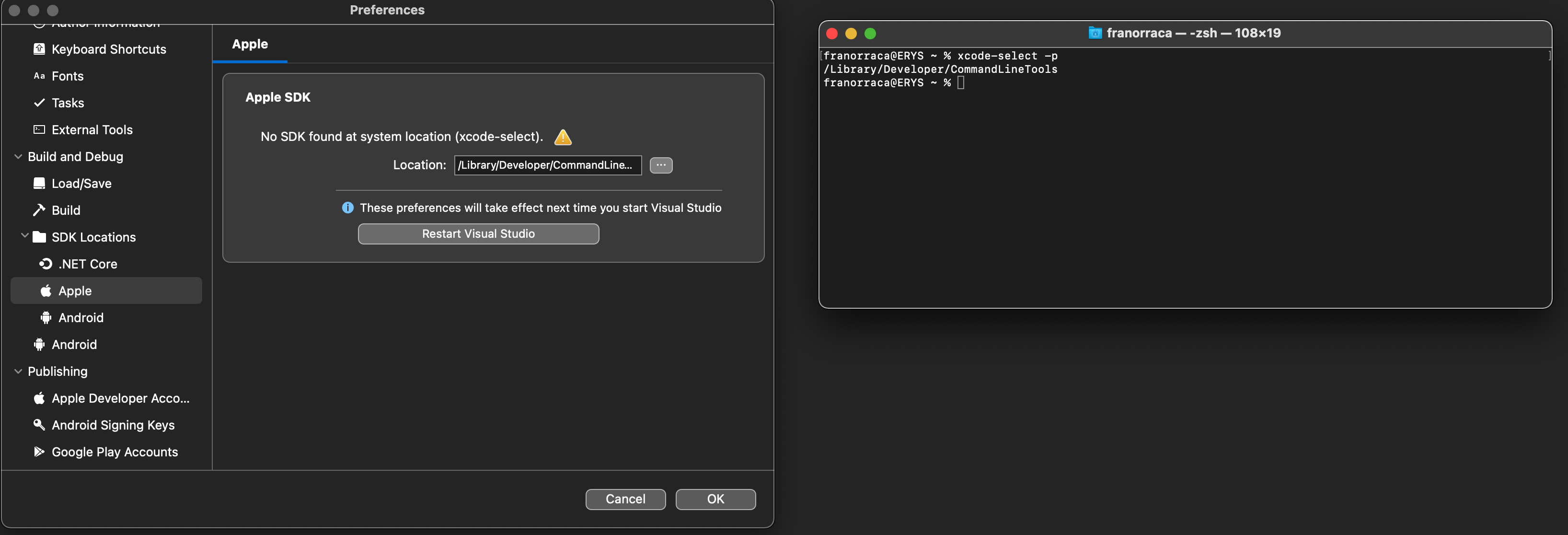Image resolution: width=1568 pixels, height=535 pixels.
Task: Click the blue info icon near restart notice
Action: coord(347,208)
